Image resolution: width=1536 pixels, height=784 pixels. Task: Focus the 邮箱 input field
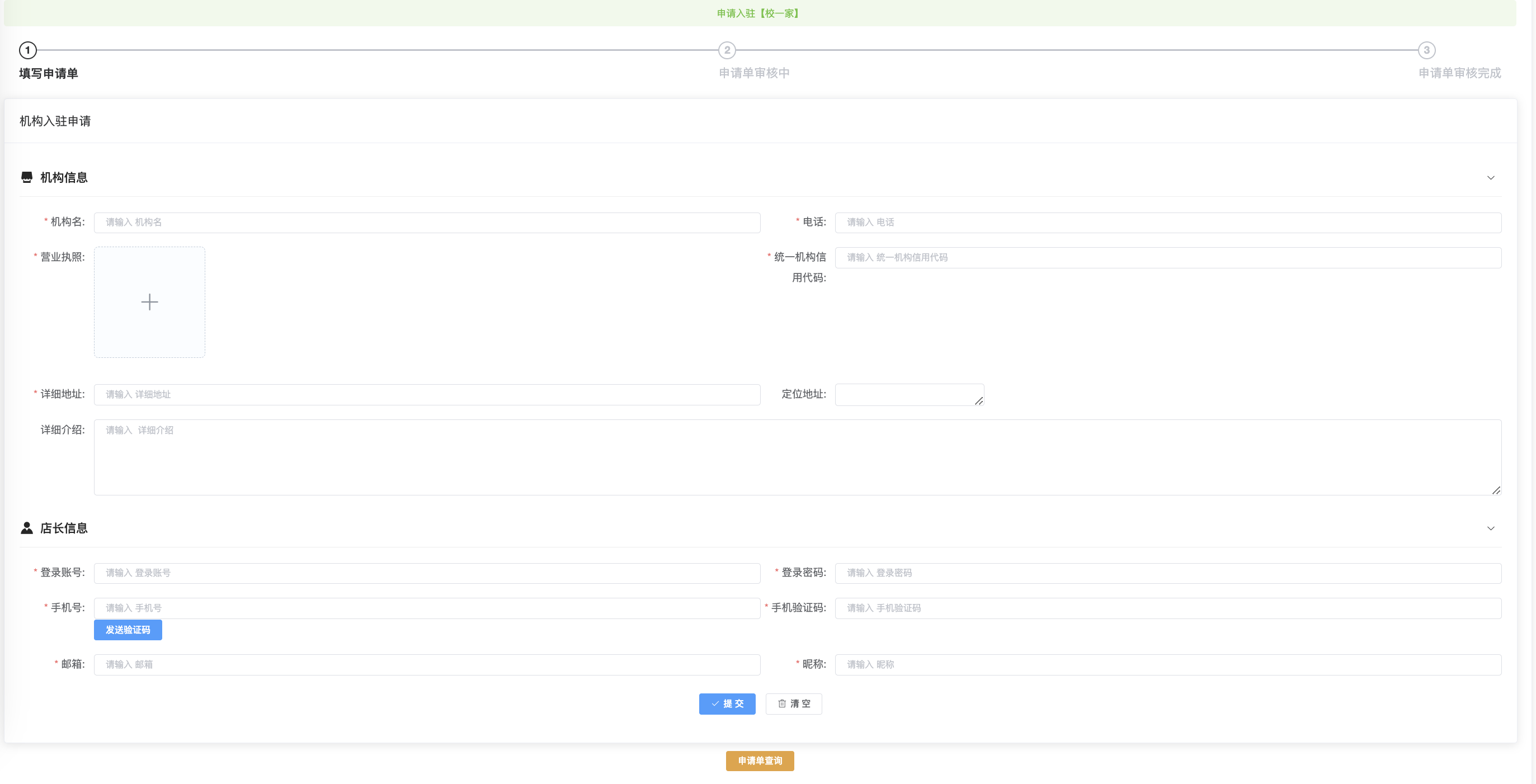(426, 664)
